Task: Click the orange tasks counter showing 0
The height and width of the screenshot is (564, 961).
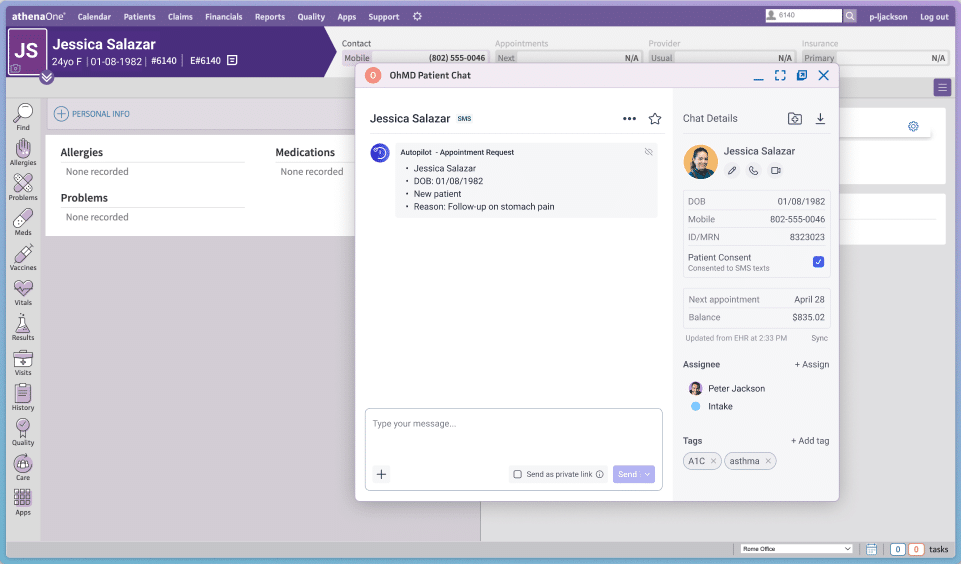Action: click(x=916, y=549)
